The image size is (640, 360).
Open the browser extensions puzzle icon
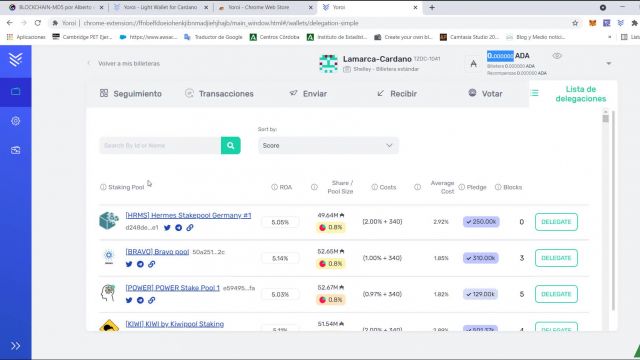click(x=634, y=23)
